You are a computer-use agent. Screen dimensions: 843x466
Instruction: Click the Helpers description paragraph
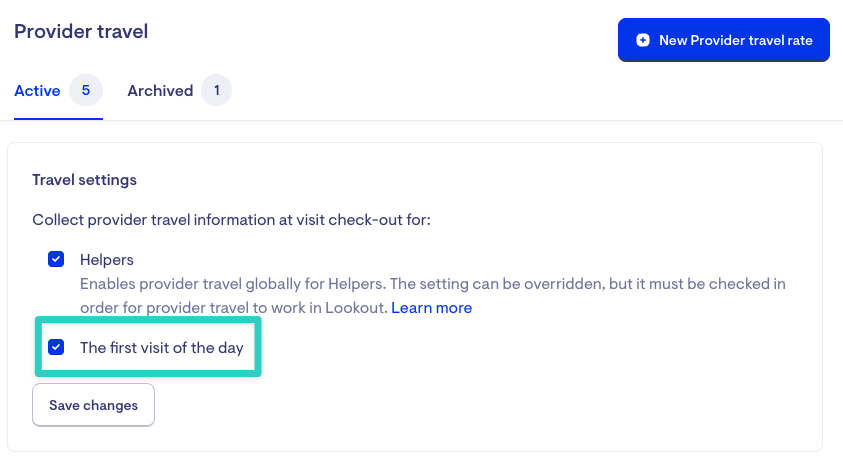coord(433,296)
